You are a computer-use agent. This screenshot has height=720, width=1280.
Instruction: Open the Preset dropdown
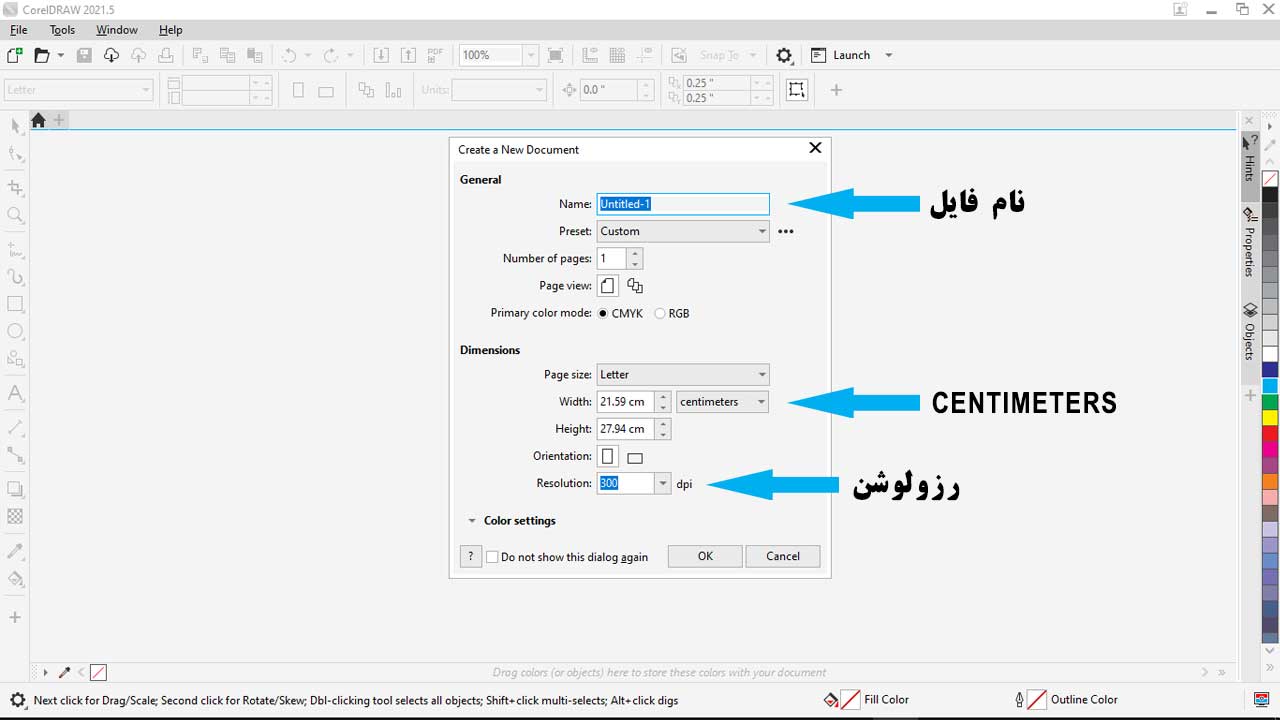click(683, 231)
